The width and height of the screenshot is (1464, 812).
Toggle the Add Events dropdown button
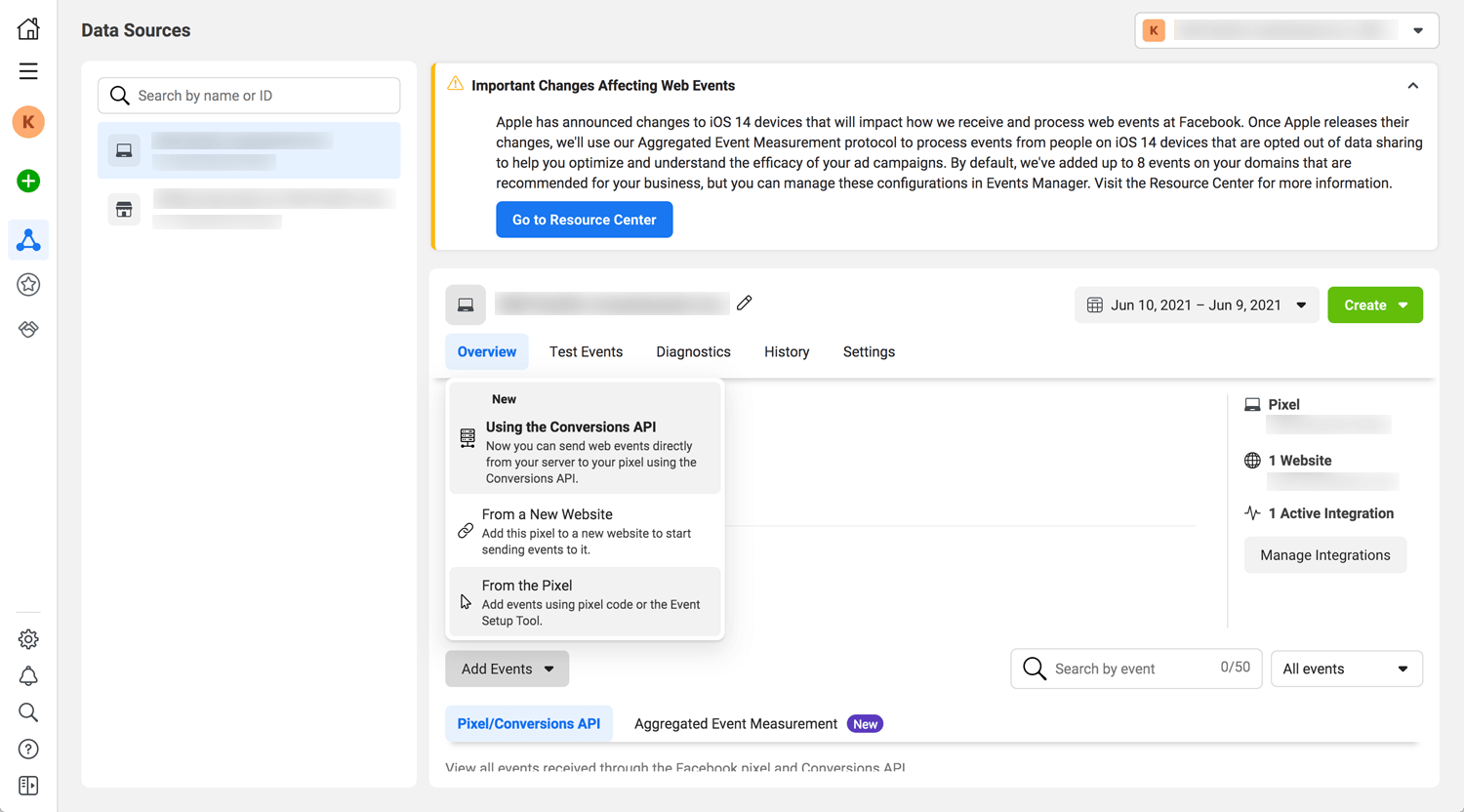tap(508, 669)
